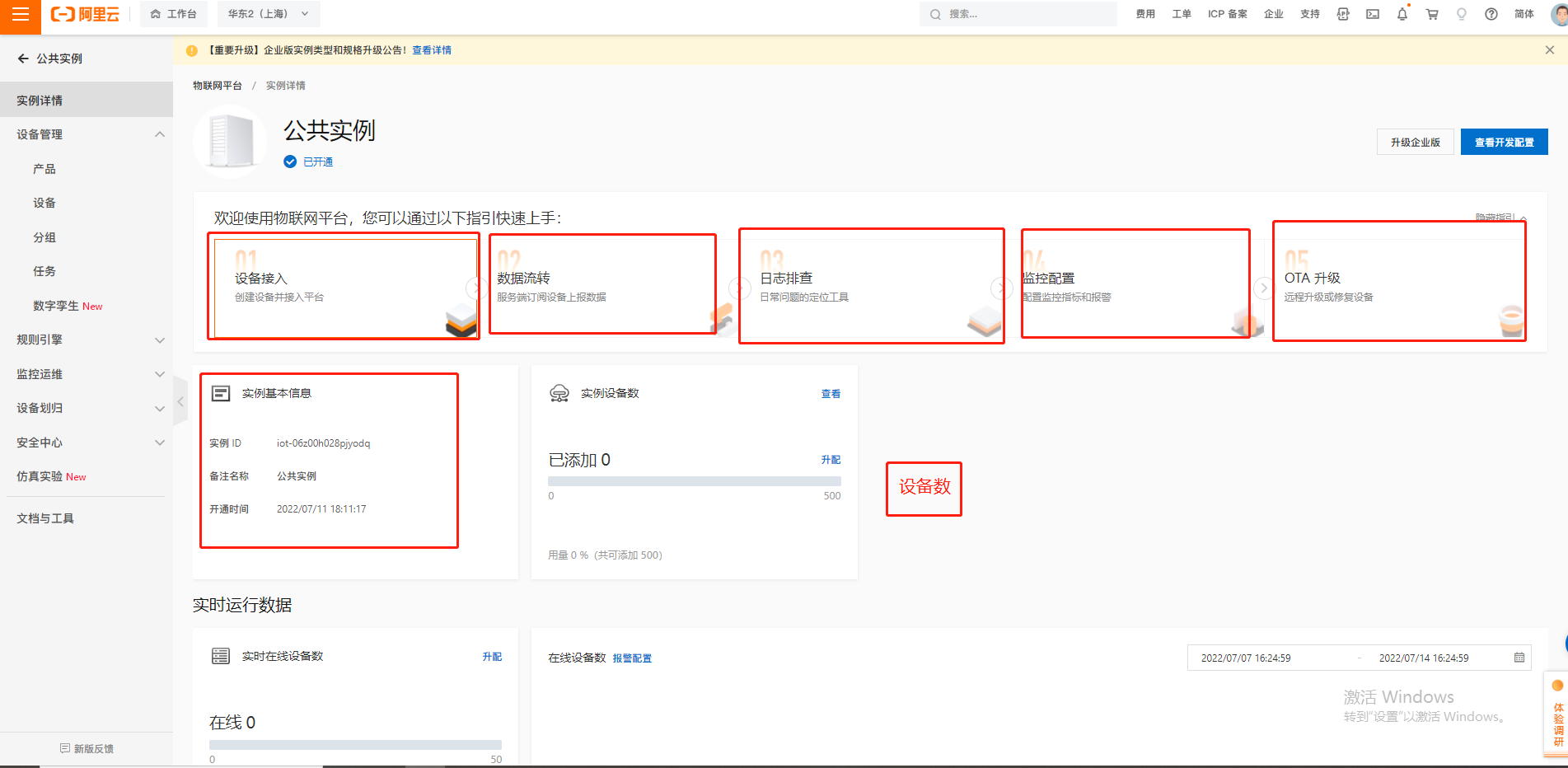This screenshot has width=1568, height=768.
Task: Open 设备 in sidebar
Action: tap(44, 203)
